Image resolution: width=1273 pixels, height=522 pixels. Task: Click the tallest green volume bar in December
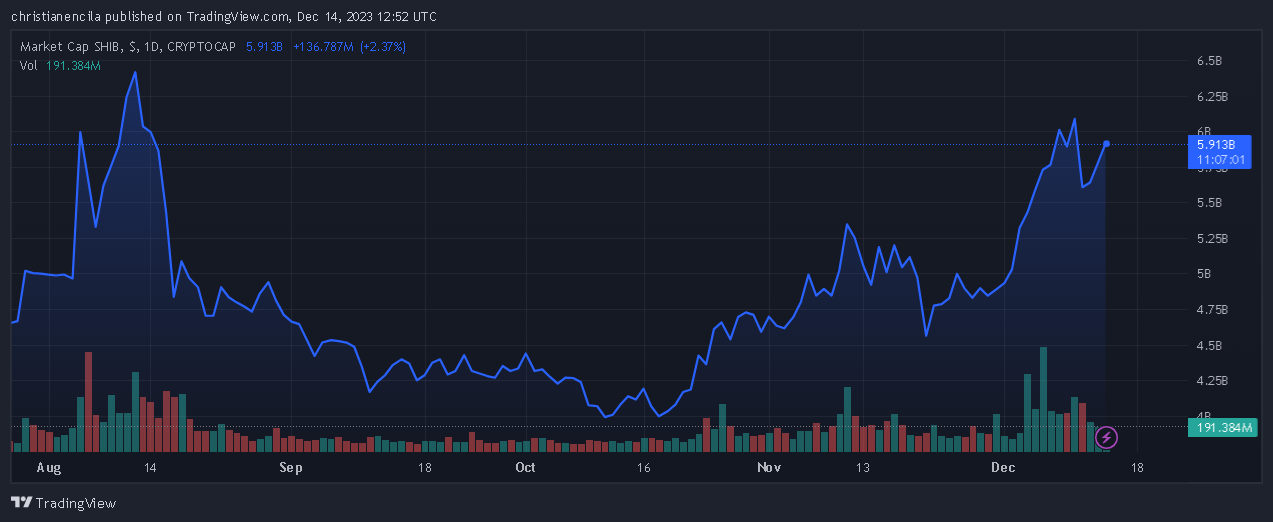coord(1043,399)
